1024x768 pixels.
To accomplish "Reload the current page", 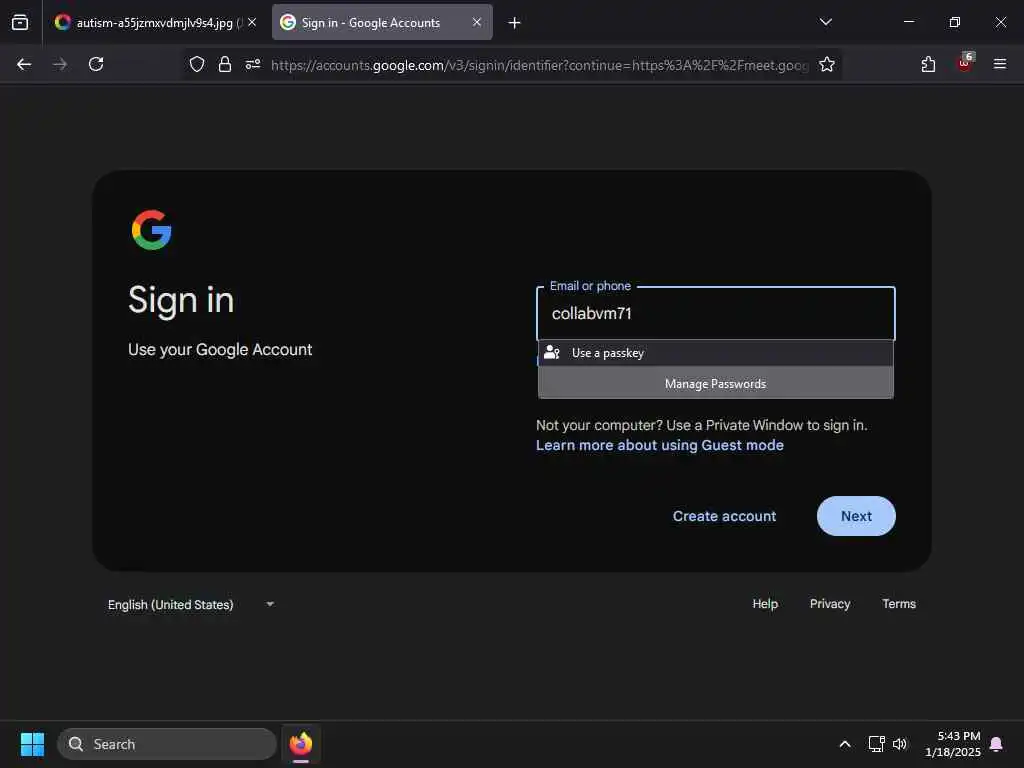I will pyautogui.click(x=96, y=64).
